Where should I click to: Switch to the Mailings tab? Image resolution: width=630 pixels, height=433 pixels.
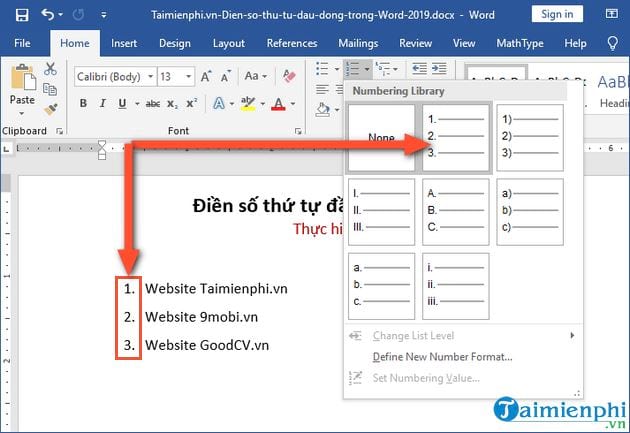(358, 43)
